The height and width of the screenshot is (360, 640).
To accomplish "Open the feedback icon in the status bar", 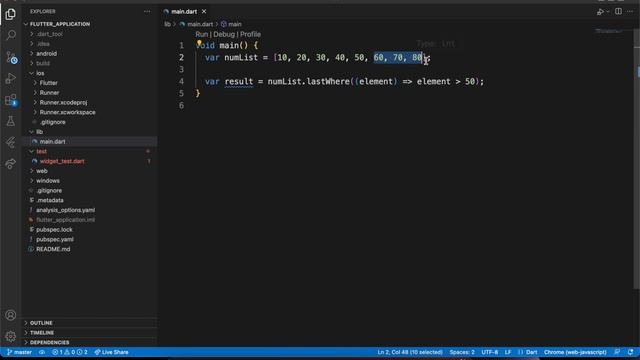I will click(x=618, y=352).
